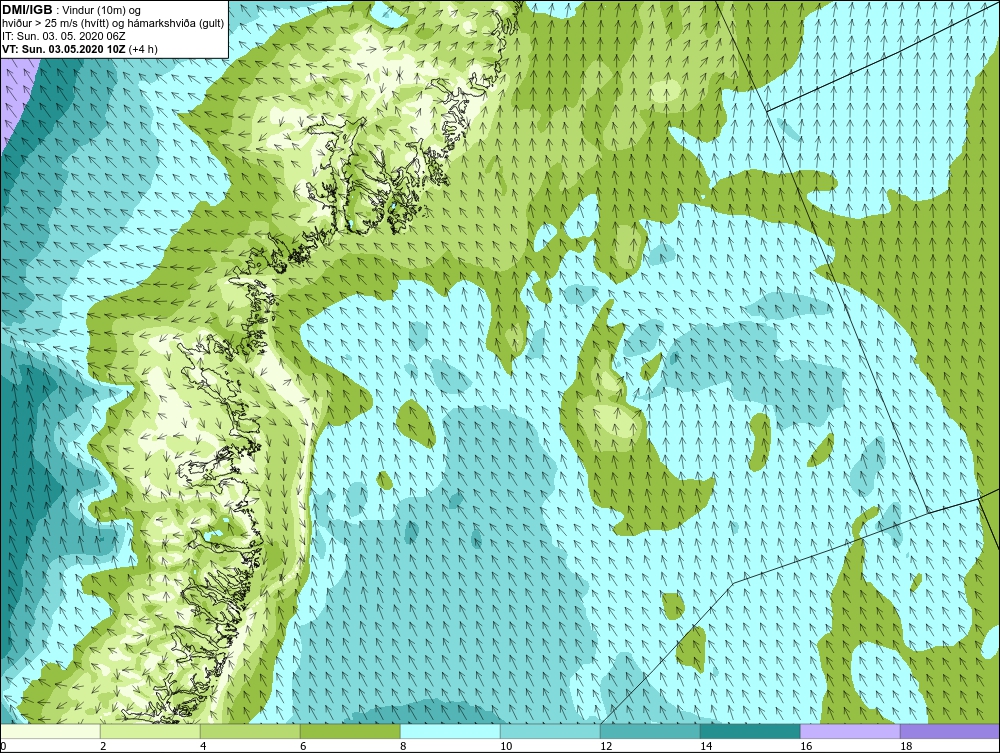Click the legend scale label "14"
1000x753 pixels.
tap(706, 746)
